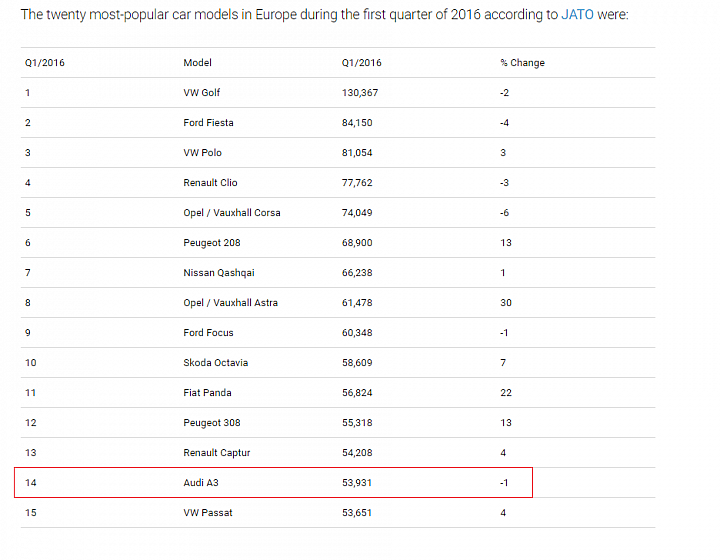Screen dimensions: 720x560
Task: Click Nissan Qashqai model name
Action: coord(219,273)
